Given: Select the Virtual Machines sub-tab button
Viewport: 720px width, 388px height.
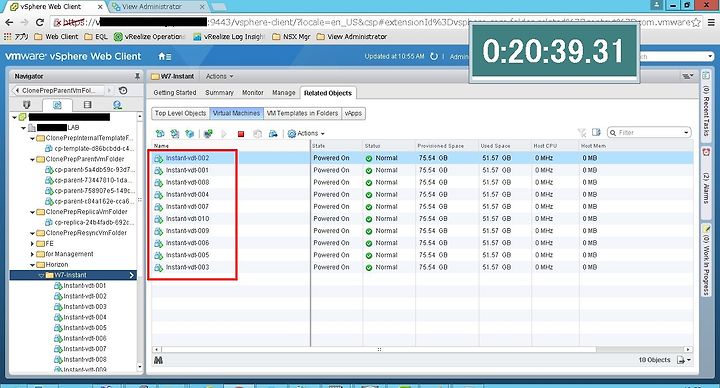Looking at the screenshot, I should [236, 113].
